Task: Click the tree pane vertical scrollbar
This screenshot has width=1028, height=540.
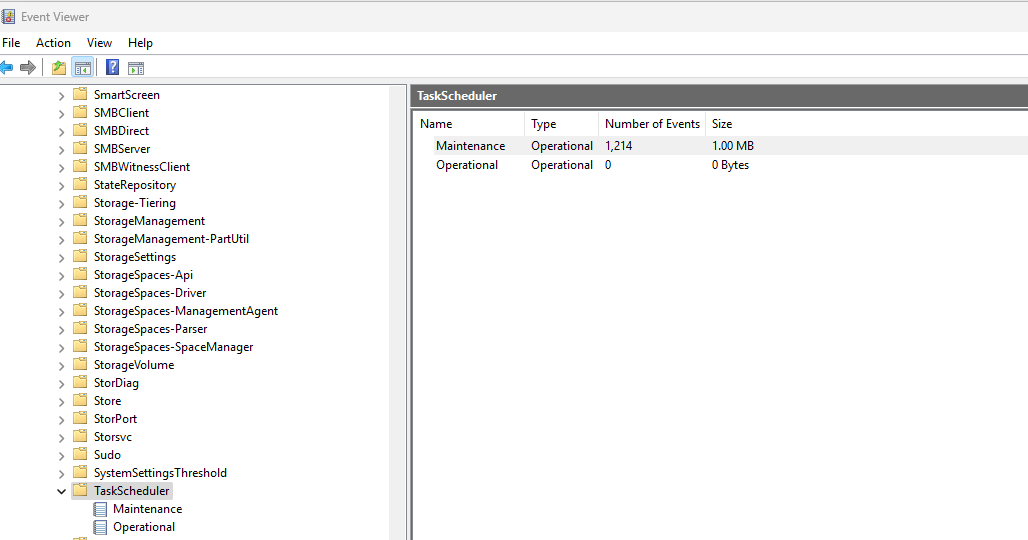Action: 397,313
